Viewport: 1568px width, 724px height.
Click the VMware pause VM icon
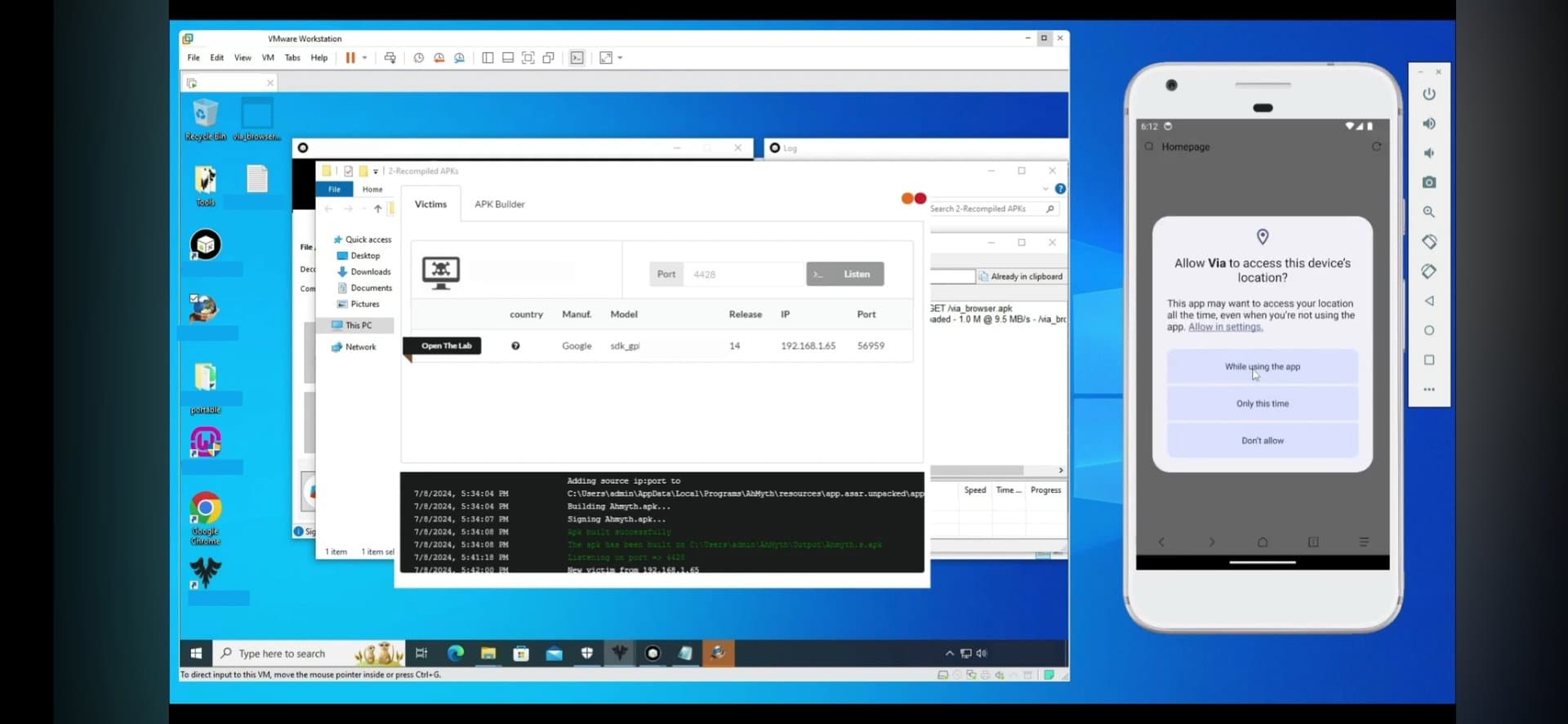coord(350,58)
